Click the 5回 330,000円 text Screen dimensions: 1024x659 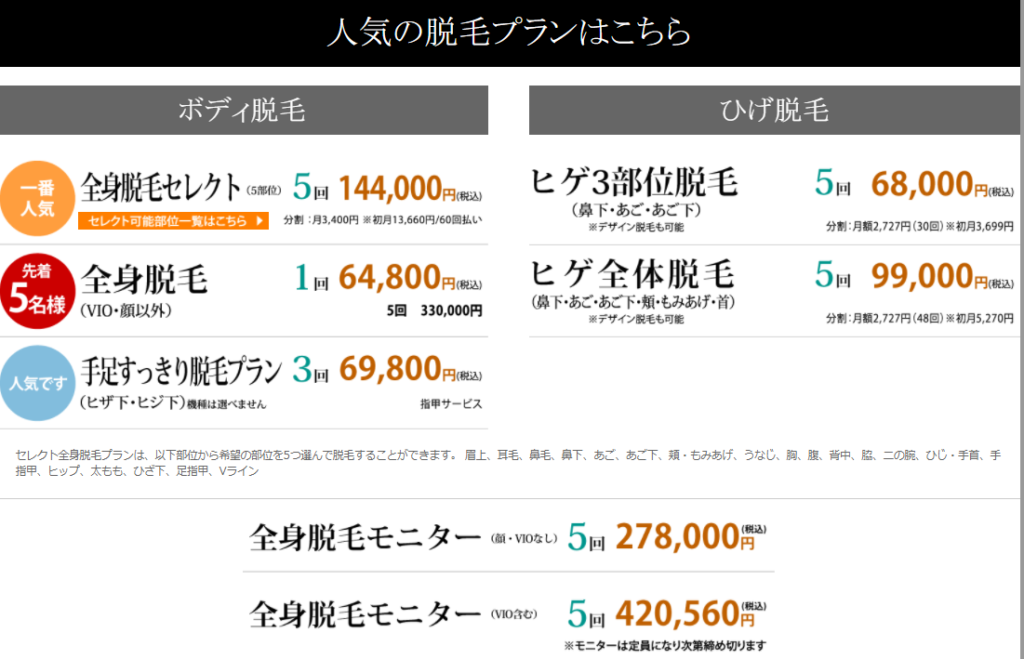[x=434, y=310]
